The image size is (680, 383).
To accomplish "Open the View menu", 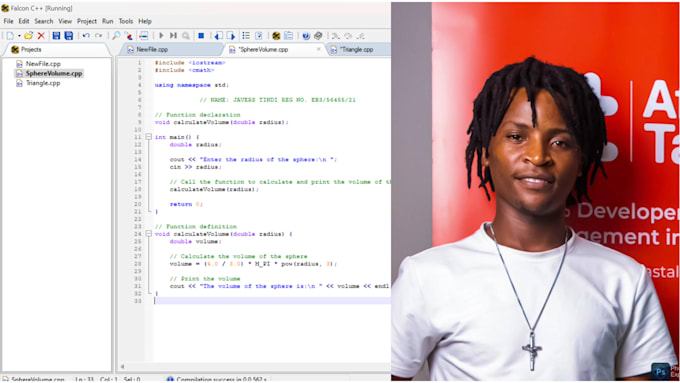I will pos(65,21).
